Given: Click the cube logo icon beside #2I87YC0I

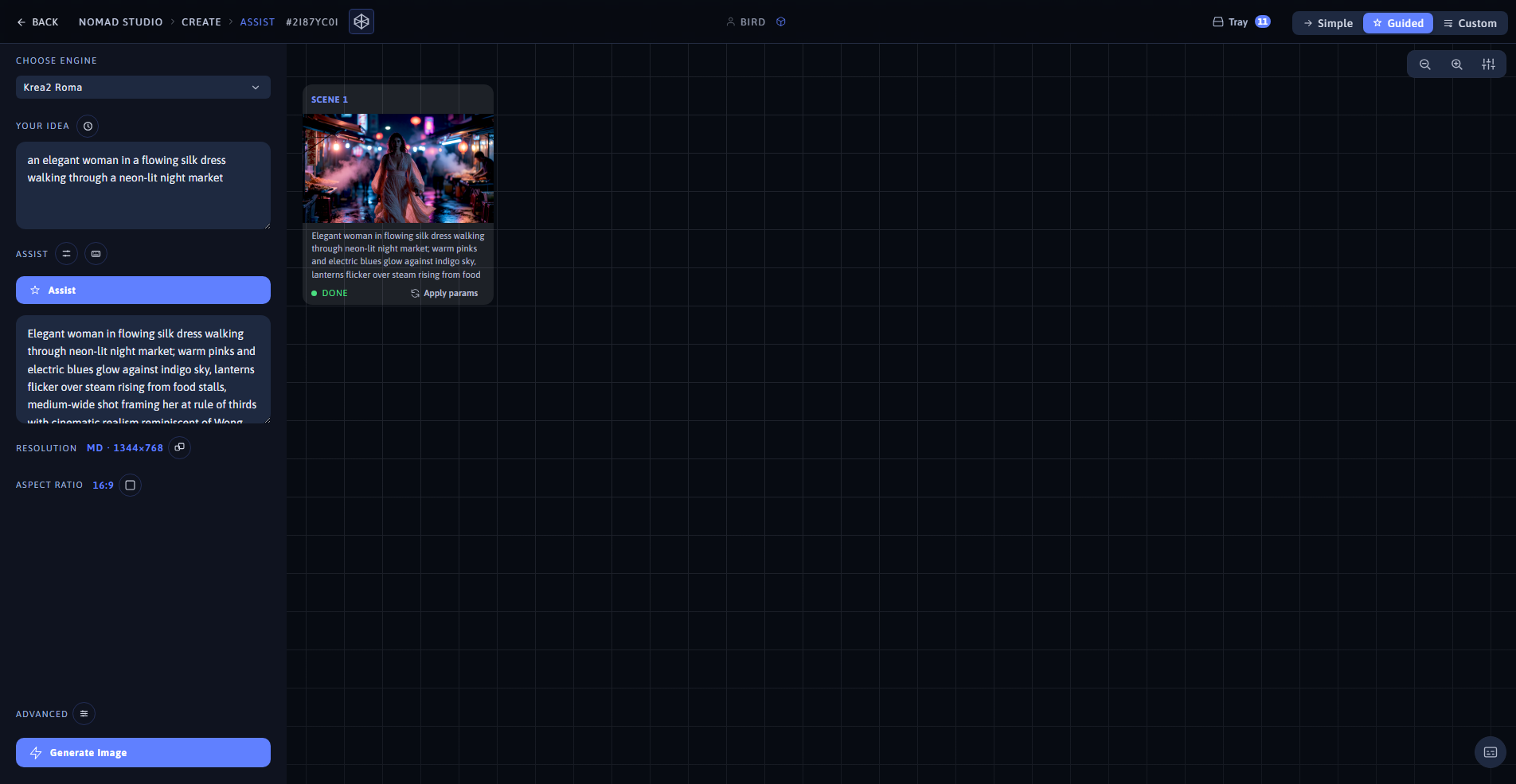Looking at the screenshot, I should (x=361, y=21).
